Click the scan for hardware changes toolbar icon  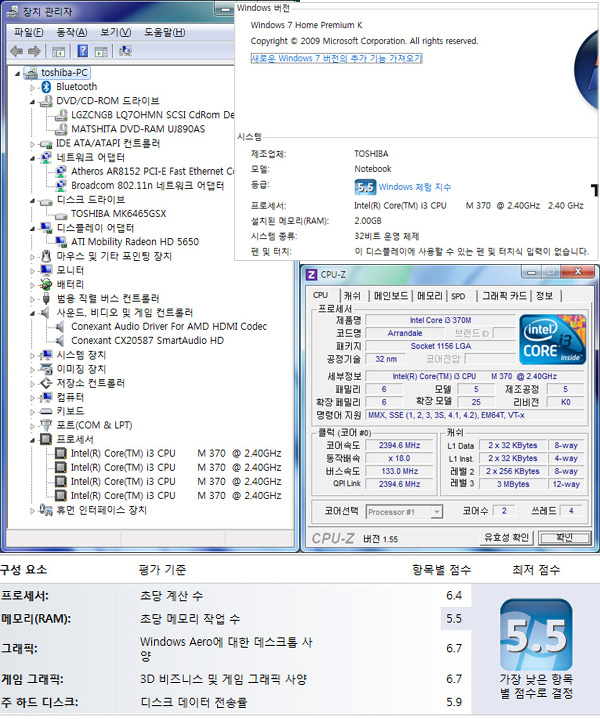coord(125,51)
